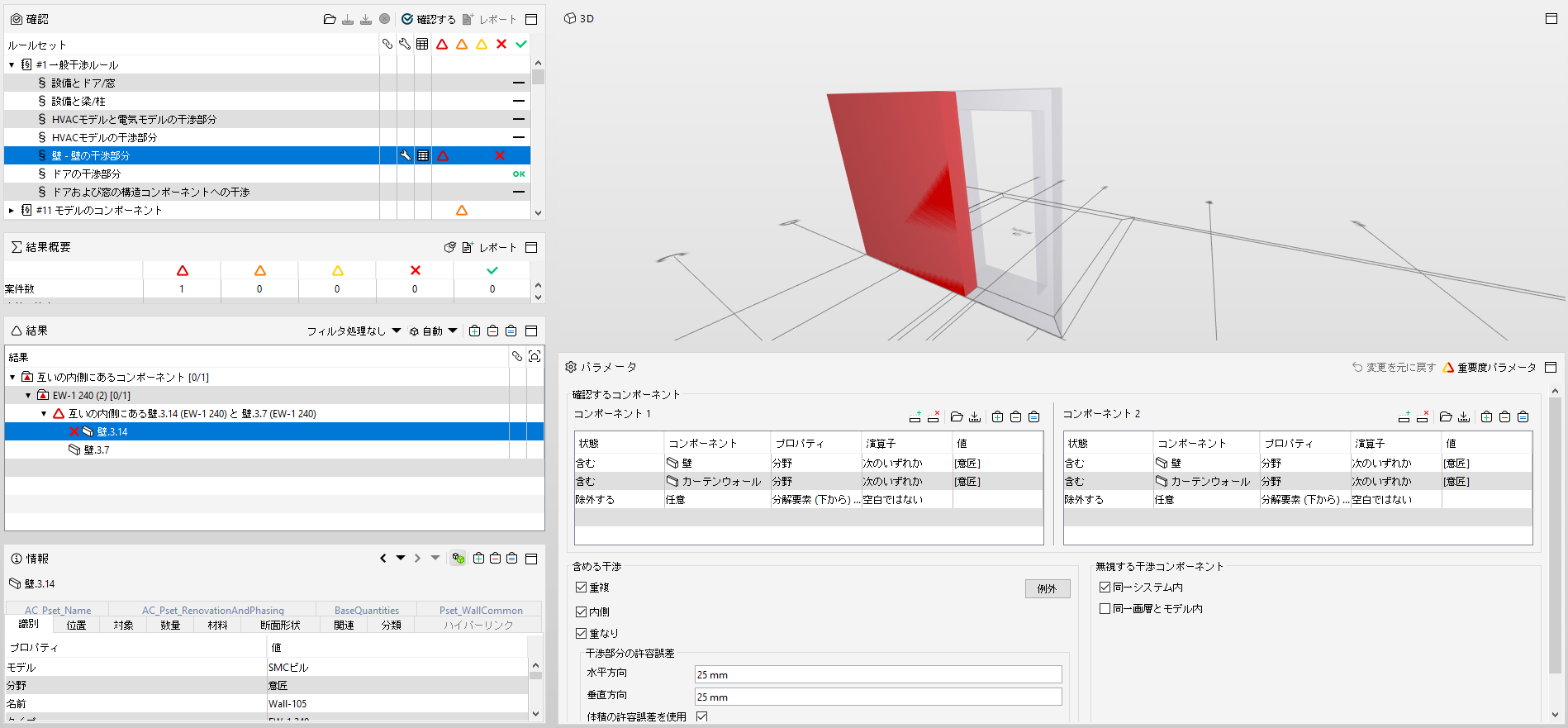Click the 確認する check model button
The height and width of the screenshot is (728, 1568).
pos(428,19)
